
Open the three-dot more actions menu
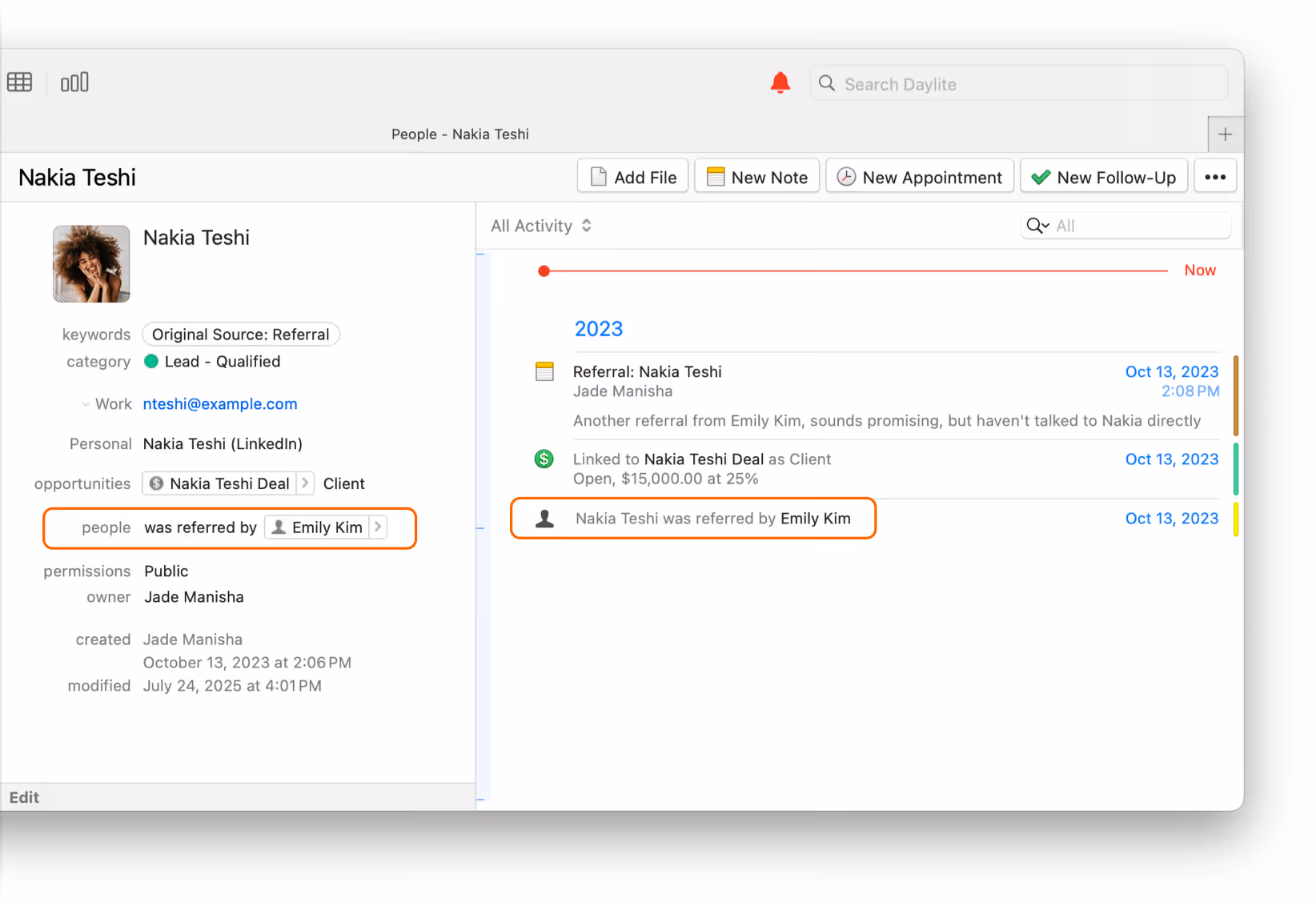click(1215, 178)
